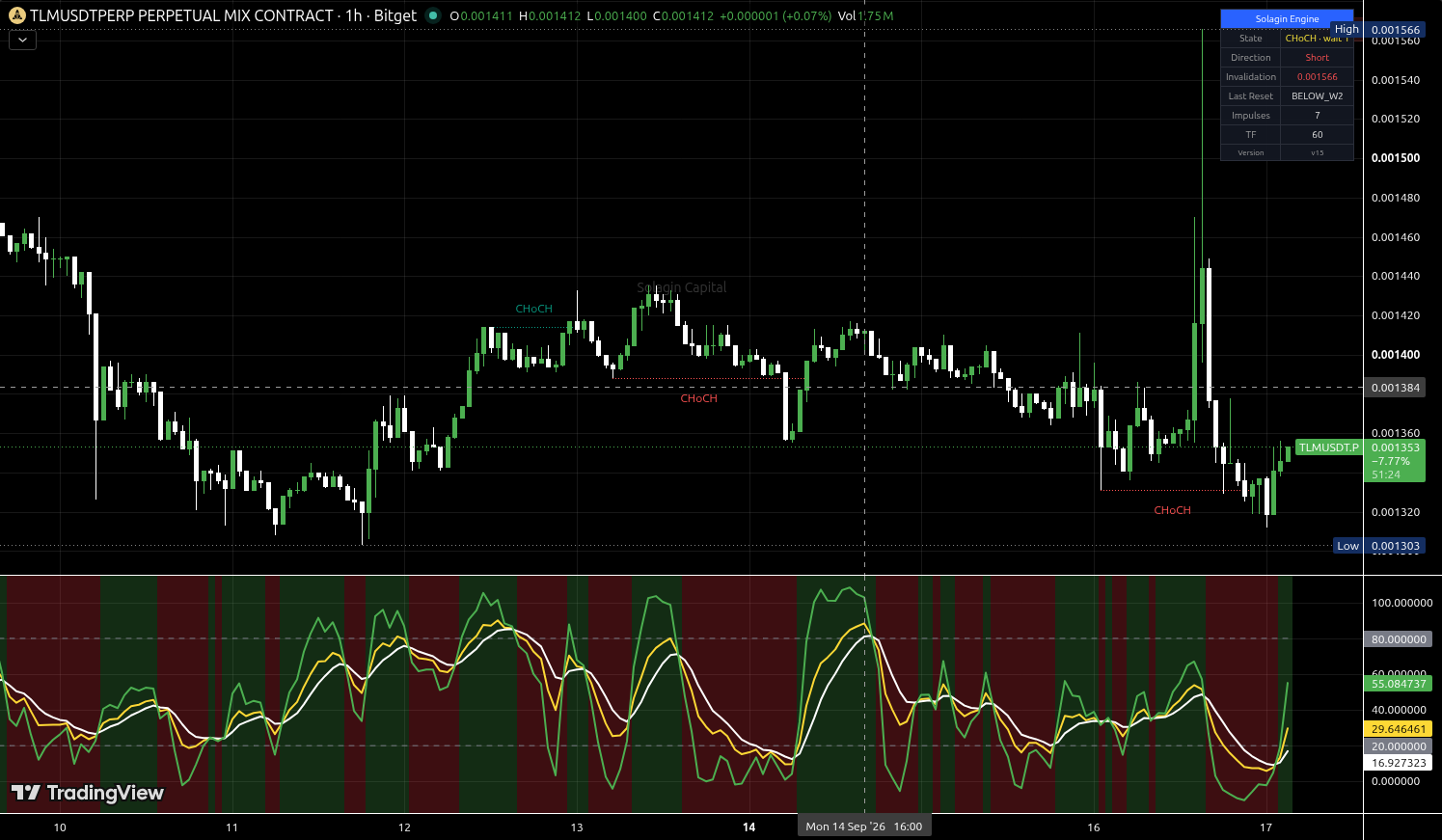Click the bold 14 date label
This screenshot has width=1442, height=840.
pyautogui.click(x=748, y=827)
